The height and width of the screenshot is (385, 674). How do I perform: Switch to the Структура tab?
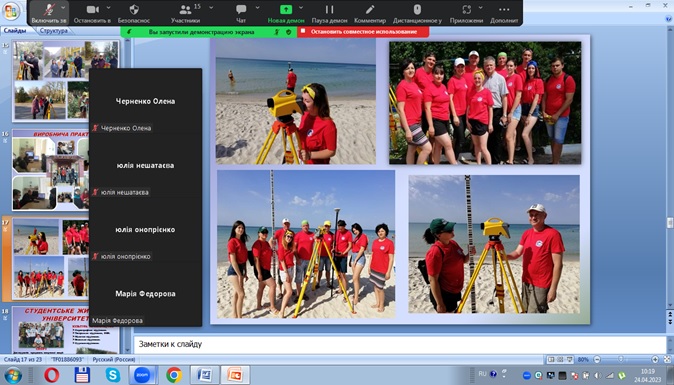click(x=53, y=31)
